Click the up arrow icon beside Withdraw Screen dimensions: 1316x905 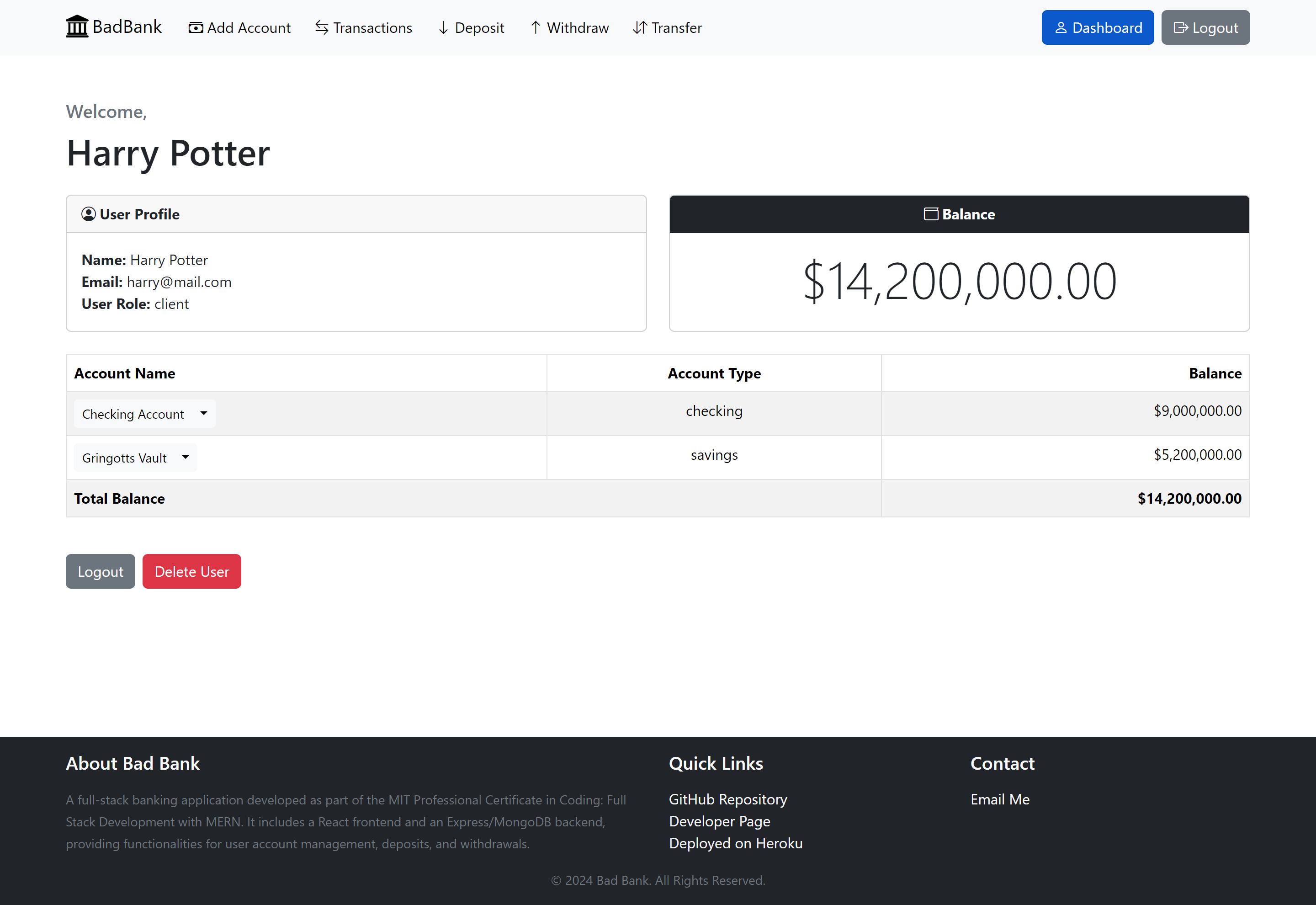535,28
